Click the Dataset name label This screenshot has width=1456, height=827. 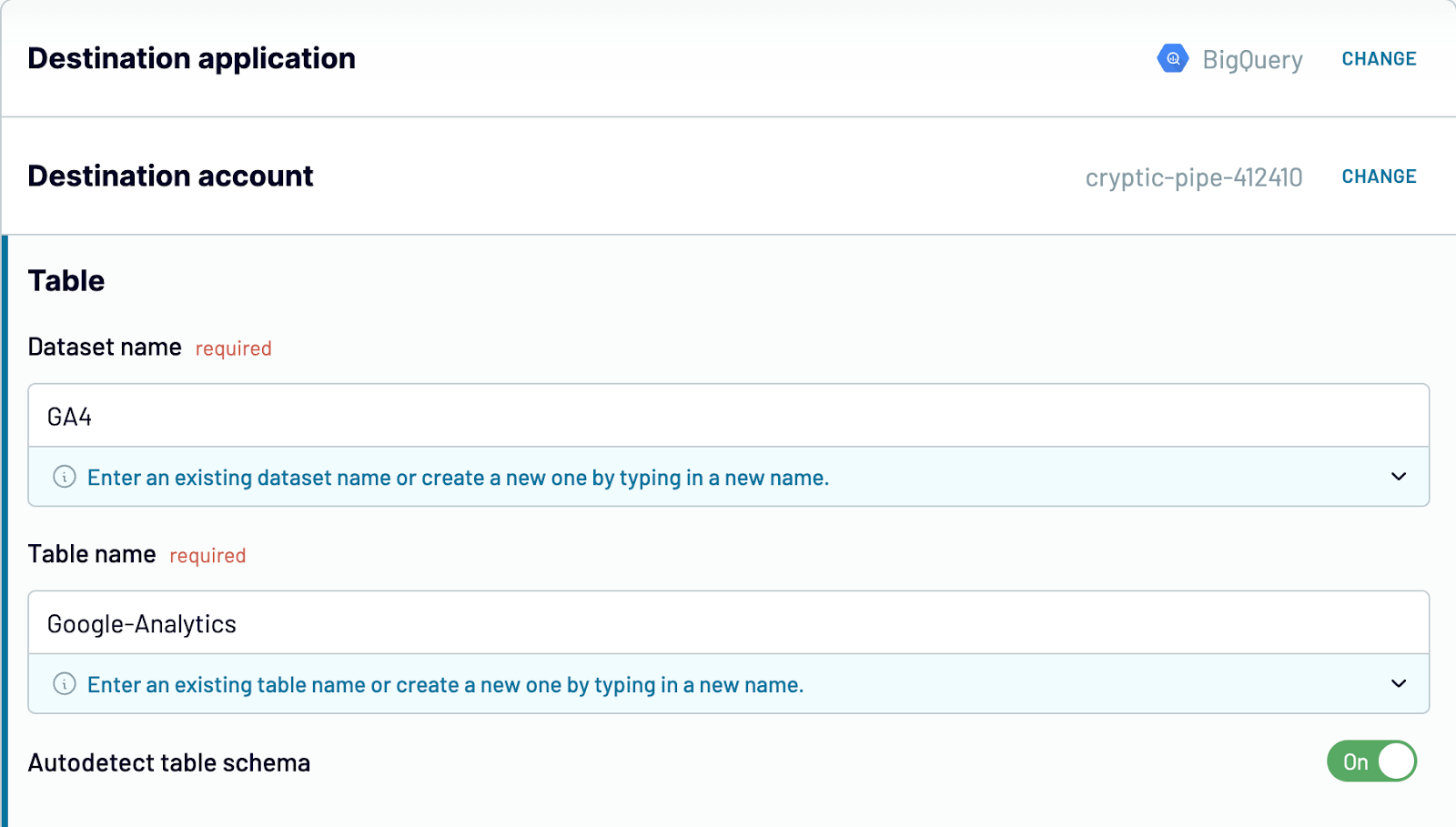105,348
